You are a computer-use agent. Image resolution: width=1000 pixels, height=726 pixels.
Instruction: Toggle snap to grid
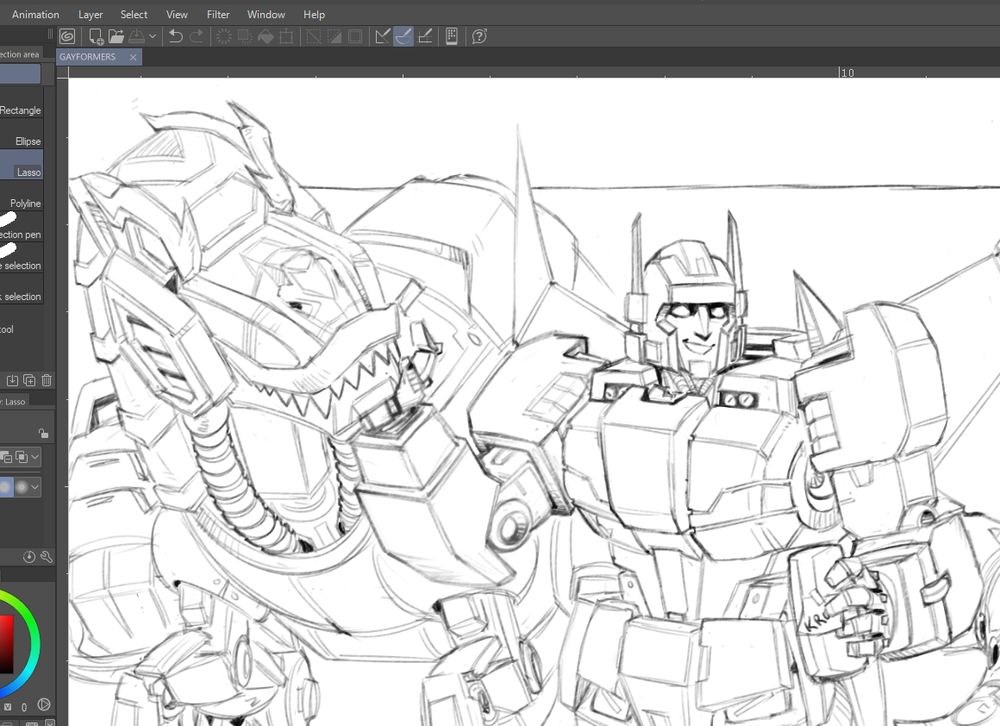425,37
